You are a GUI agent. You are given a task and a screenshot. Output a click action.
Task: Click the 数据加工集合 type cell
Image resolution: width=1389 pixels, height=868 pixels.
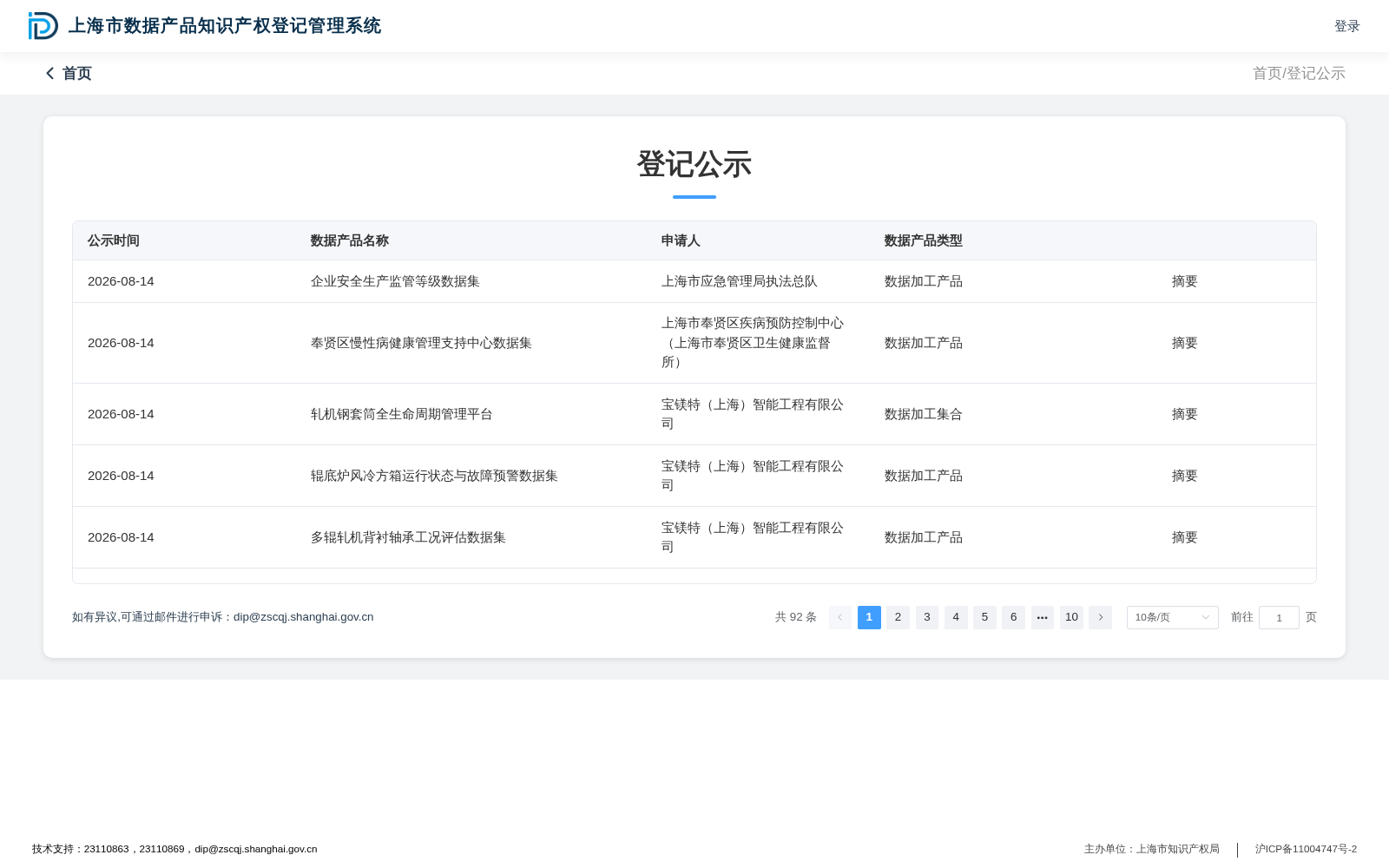tap(924, 414)
